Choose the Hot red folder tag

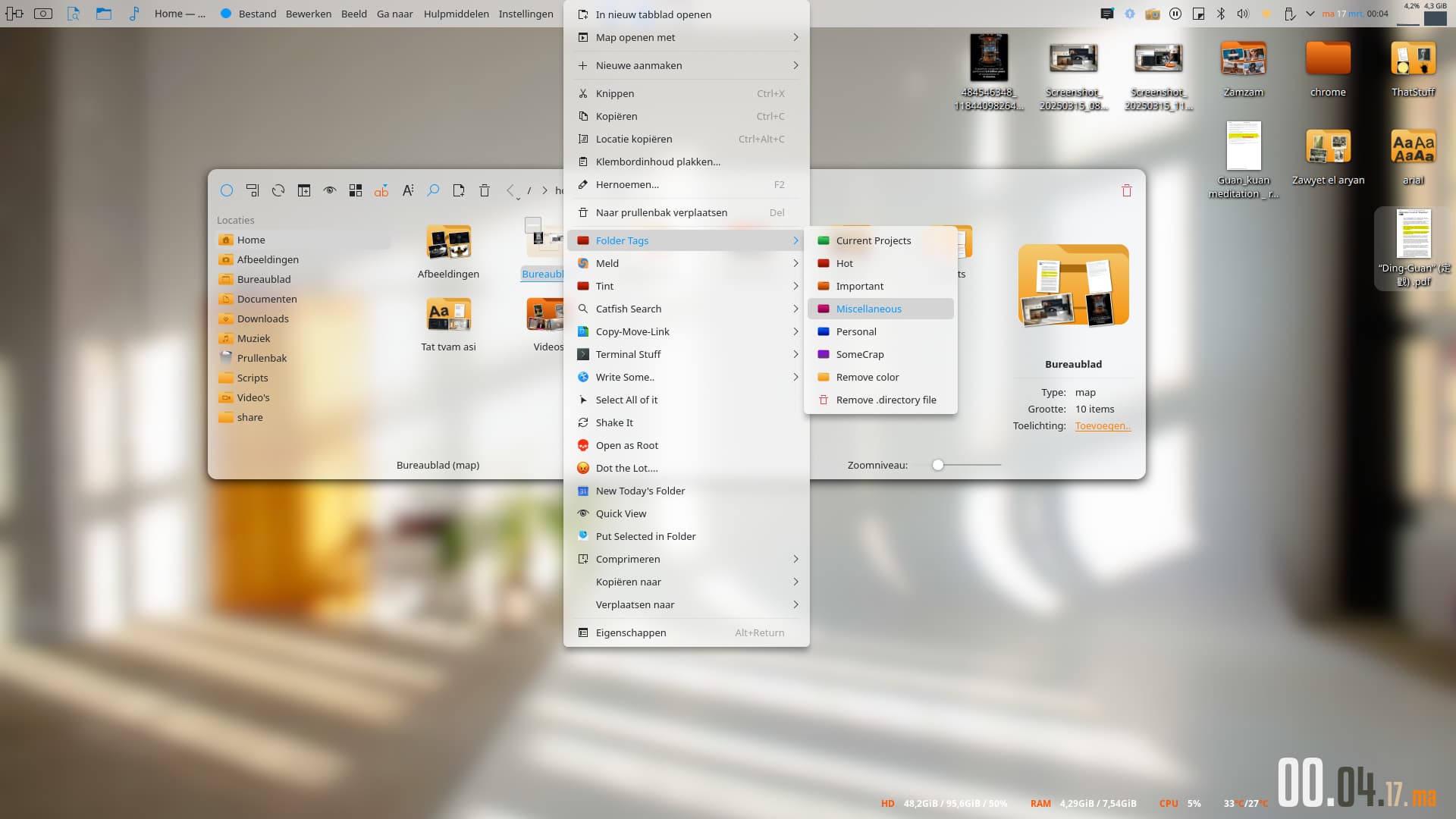[880, 263]
